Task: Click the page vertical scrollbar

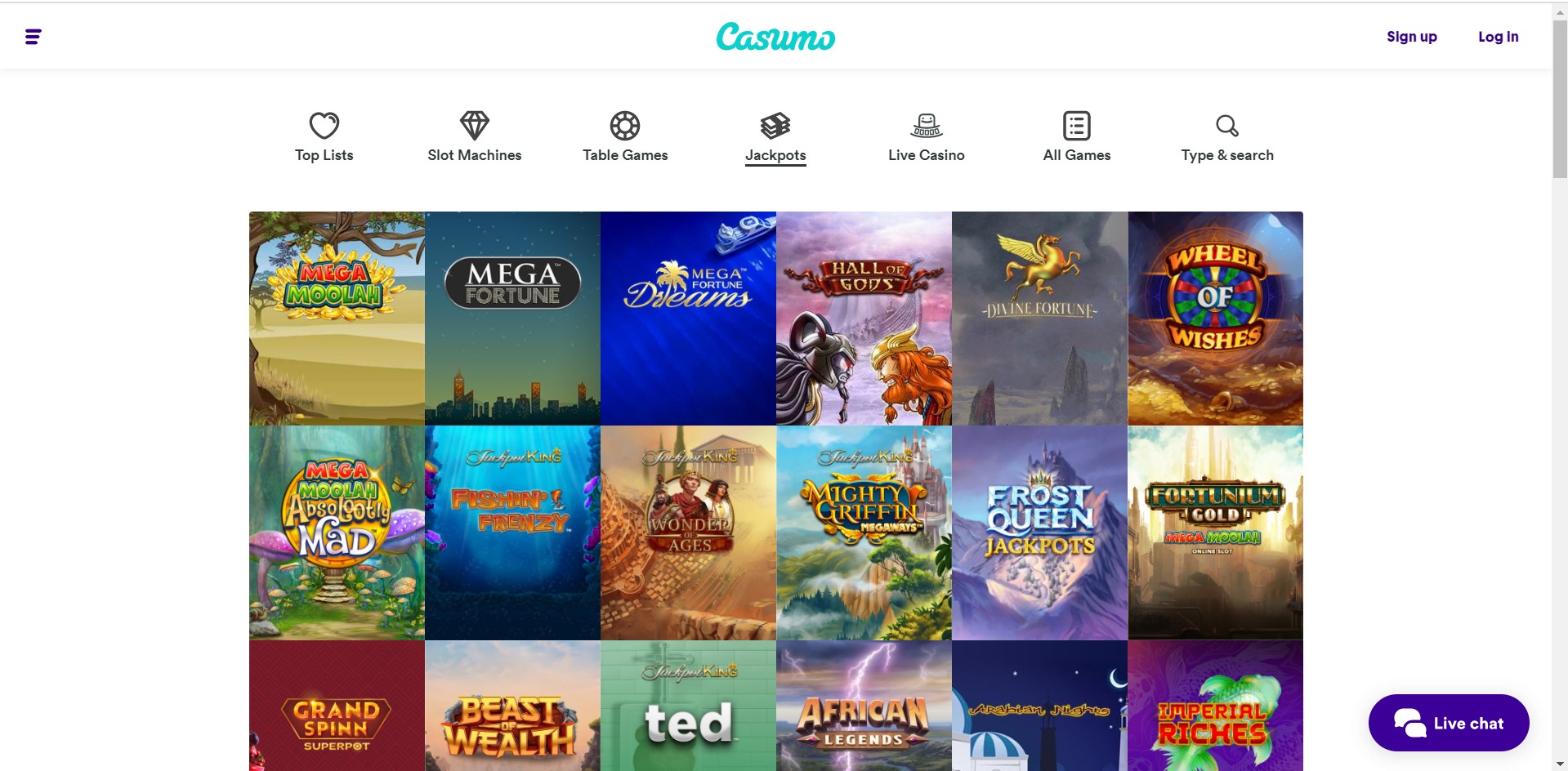Action: [x=1560, y=385]
